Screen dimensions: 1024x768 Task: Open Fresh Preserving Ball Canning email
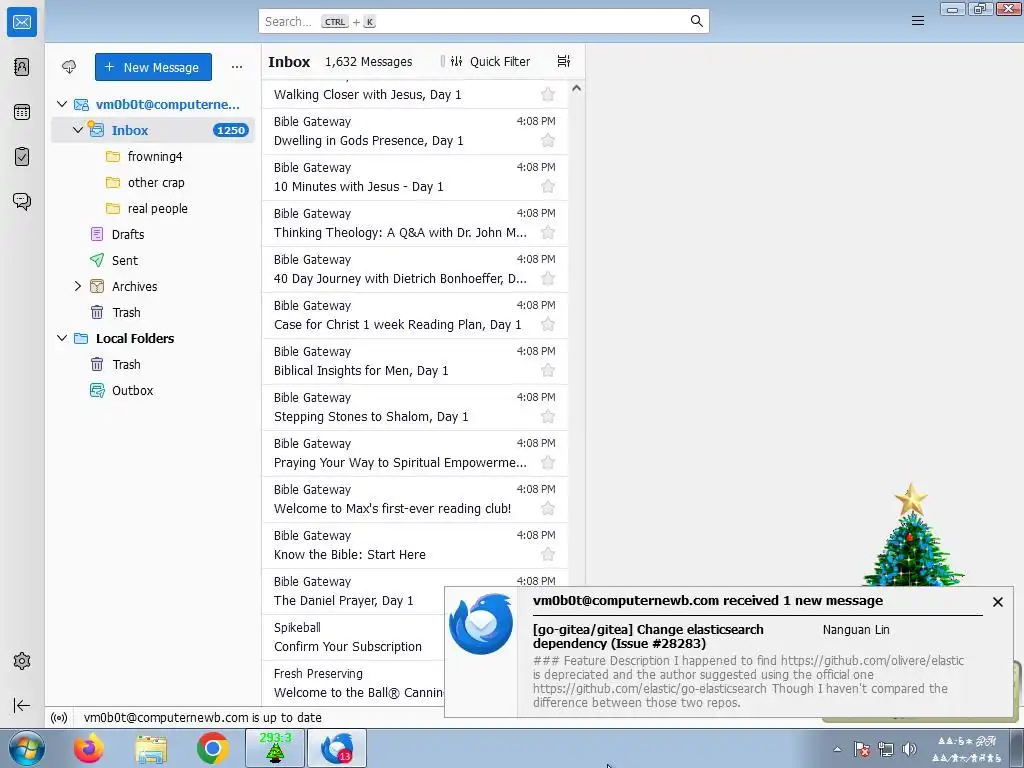click(353, 683)
